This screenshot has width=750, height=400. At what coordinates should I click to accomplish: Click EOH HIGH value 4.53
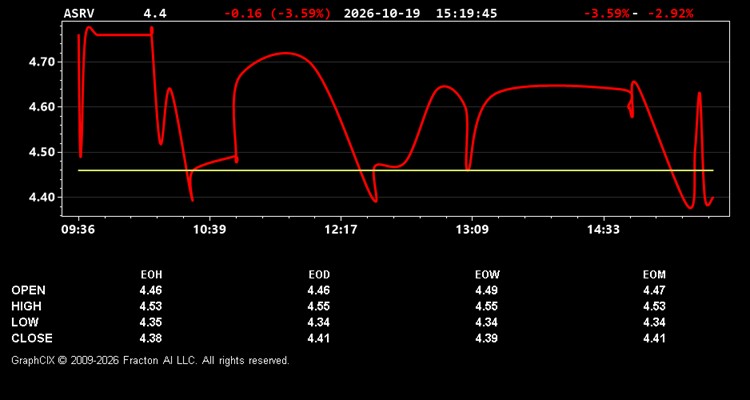point(151,306)
